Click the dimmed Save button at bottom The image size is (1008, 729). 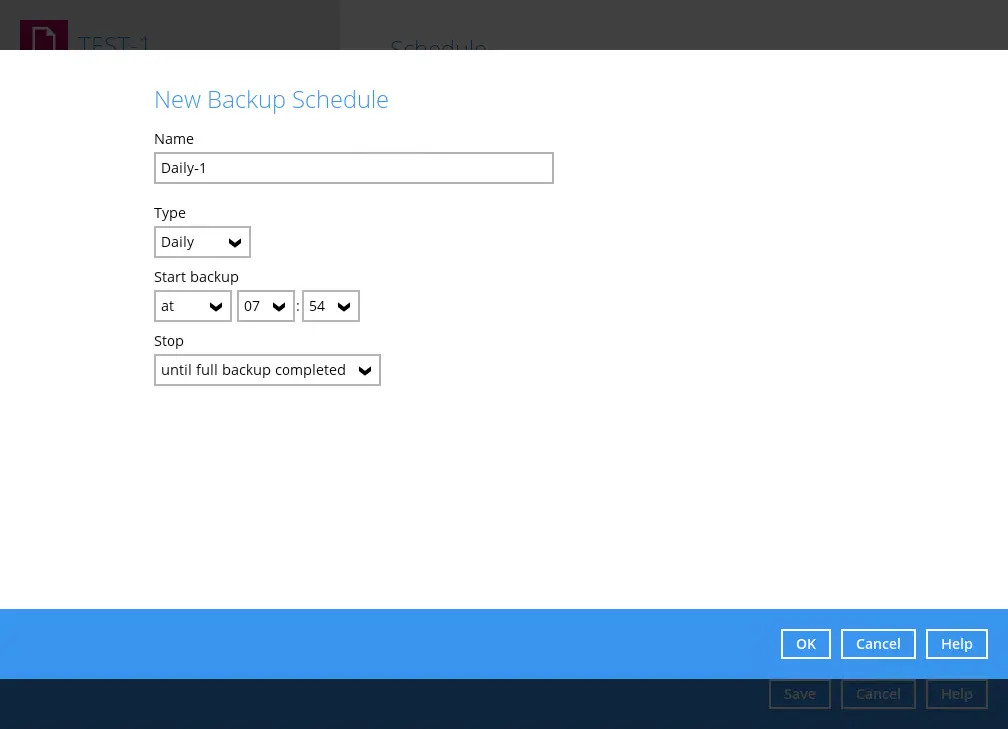click(x=799, y=694)
